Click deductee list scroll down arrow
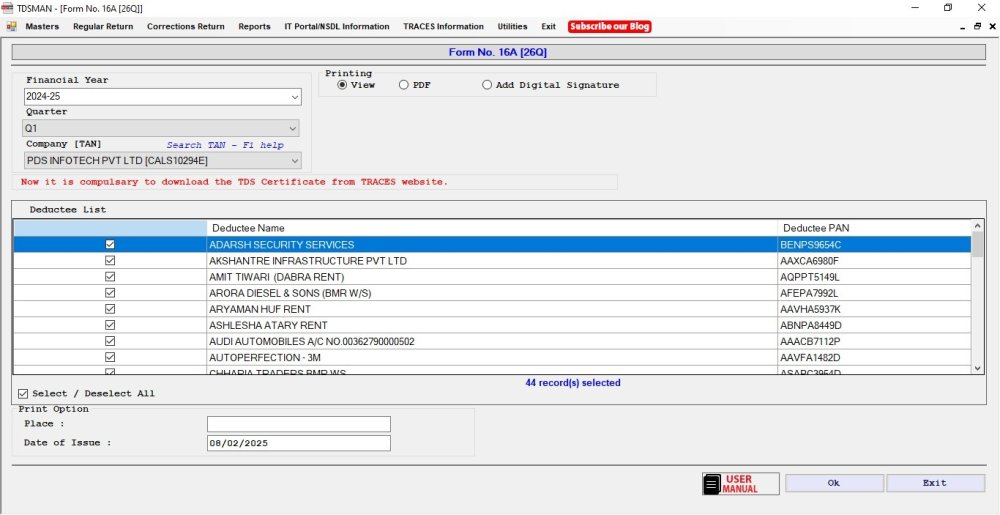The image size is (1000, 515). 977,368
